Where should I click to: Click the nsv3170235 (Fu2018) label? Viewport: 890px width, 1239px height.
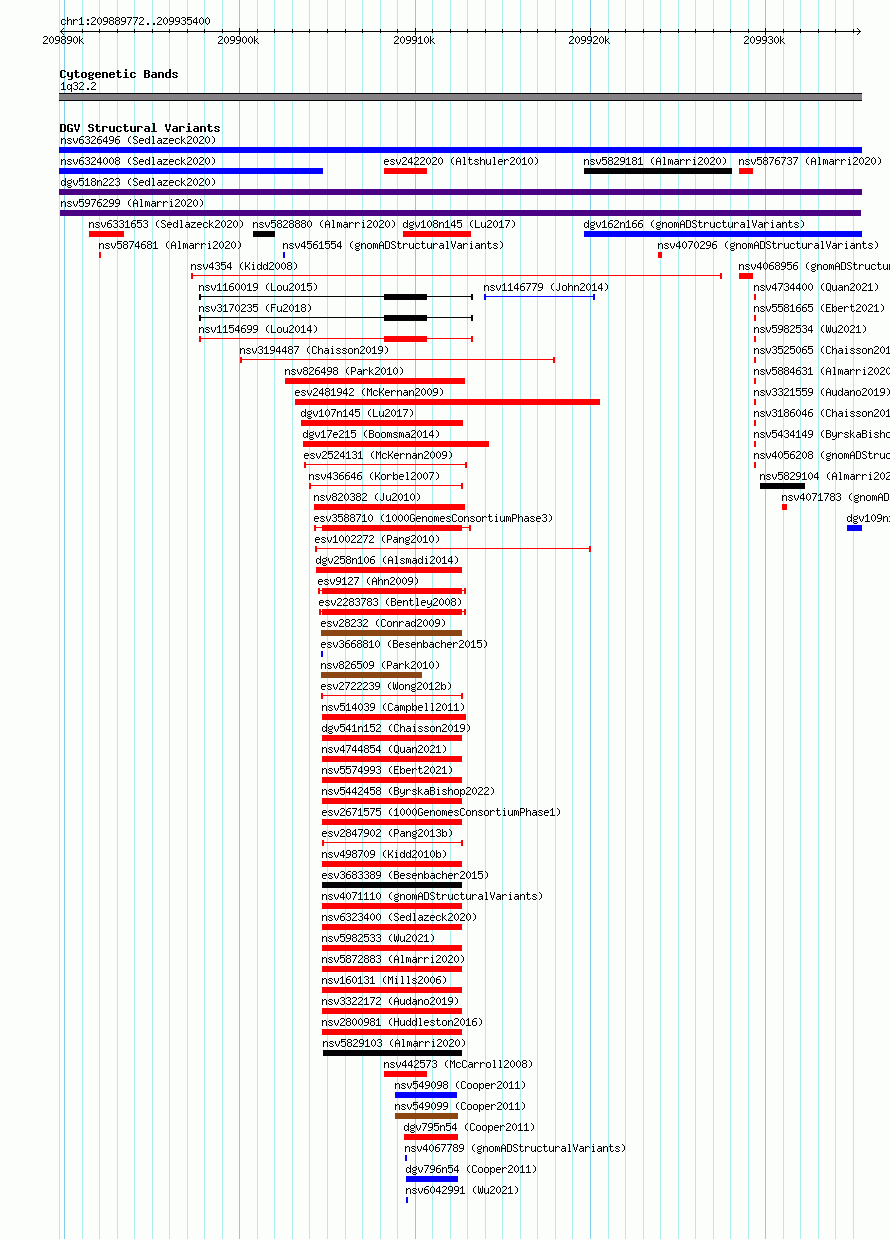255,308
